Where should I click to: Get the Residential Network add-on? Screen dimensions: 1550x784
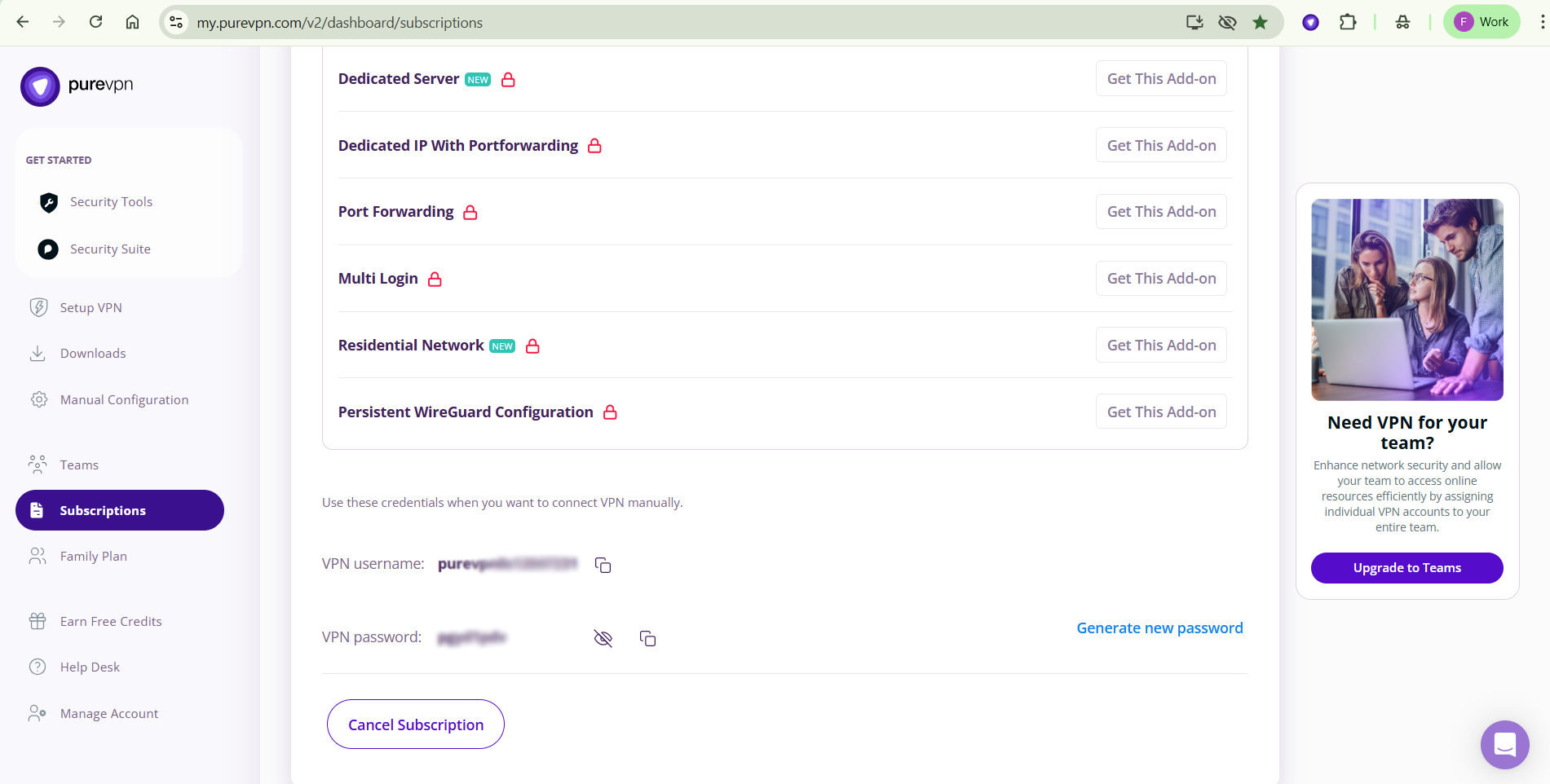point(1161,345)
